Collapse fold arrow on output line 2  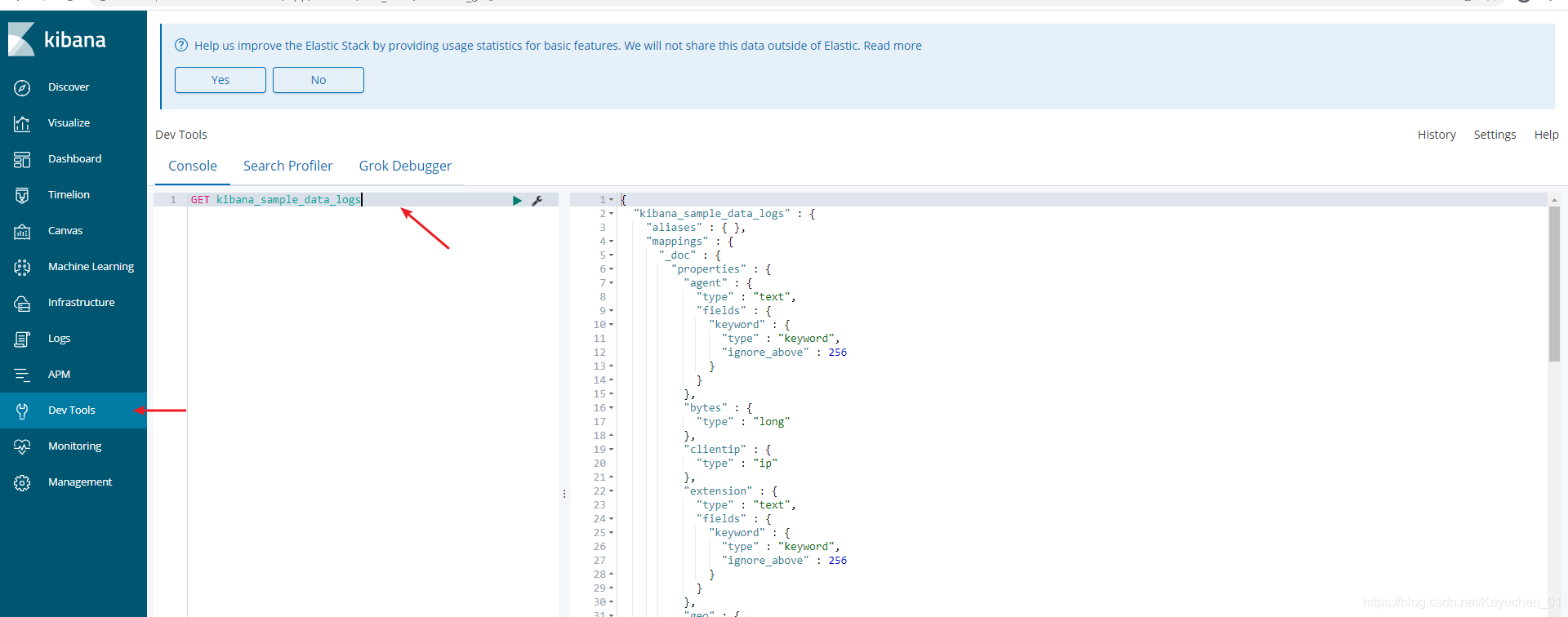point(611,214)
